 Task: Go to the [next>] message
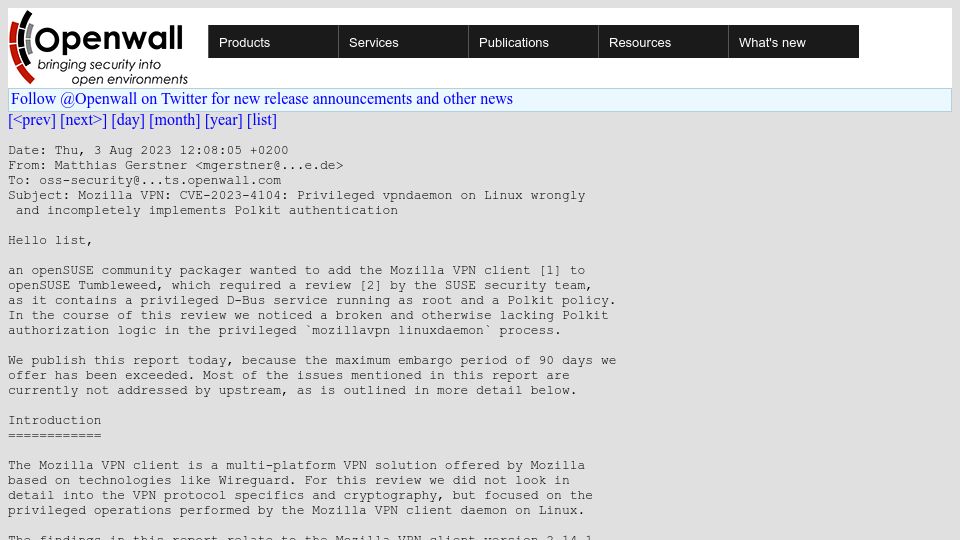pos(83,120)
